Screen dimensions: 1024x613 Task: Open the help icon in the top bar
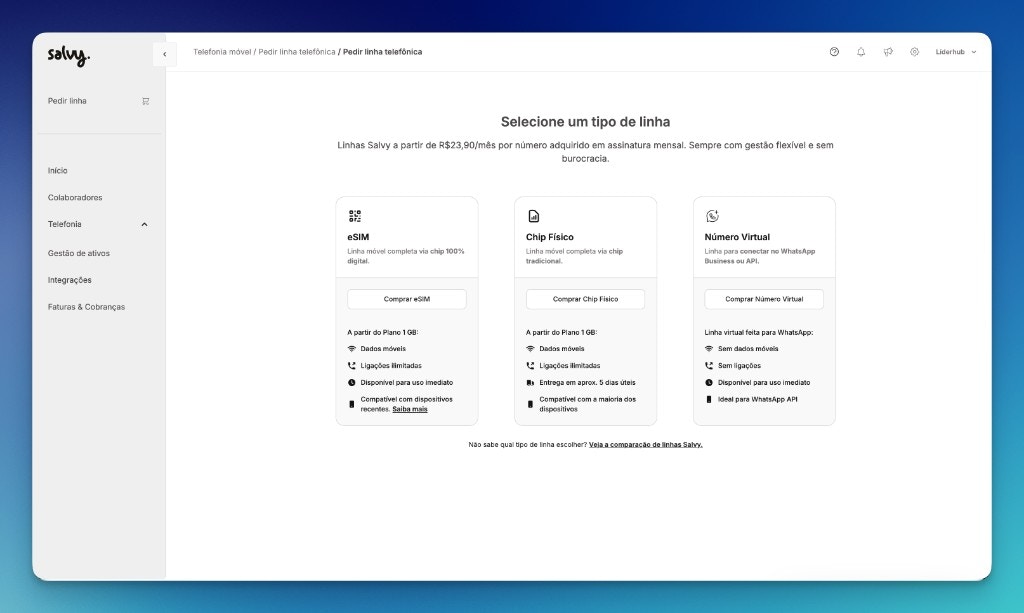[834, 51]
